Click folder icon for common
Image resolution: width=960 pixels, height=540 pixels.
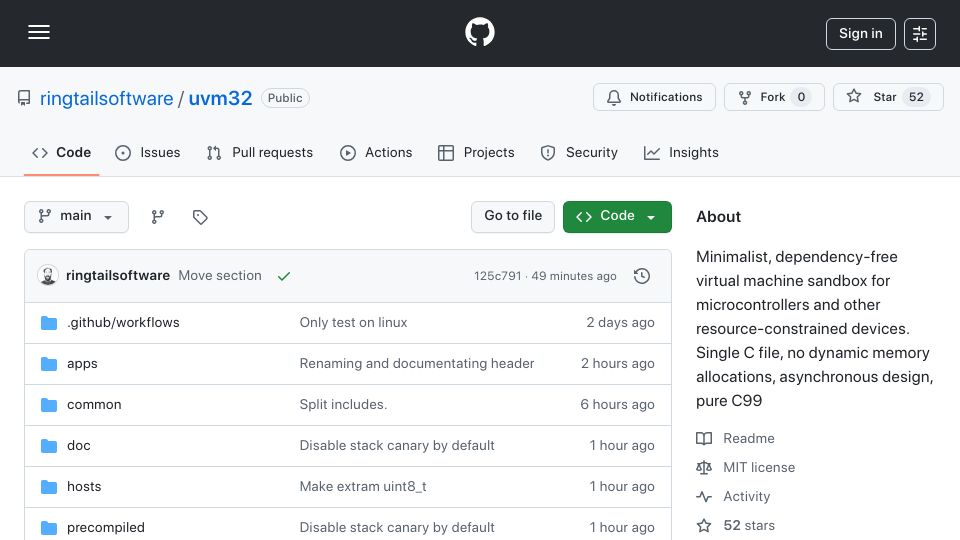click(x=49, y=405)
